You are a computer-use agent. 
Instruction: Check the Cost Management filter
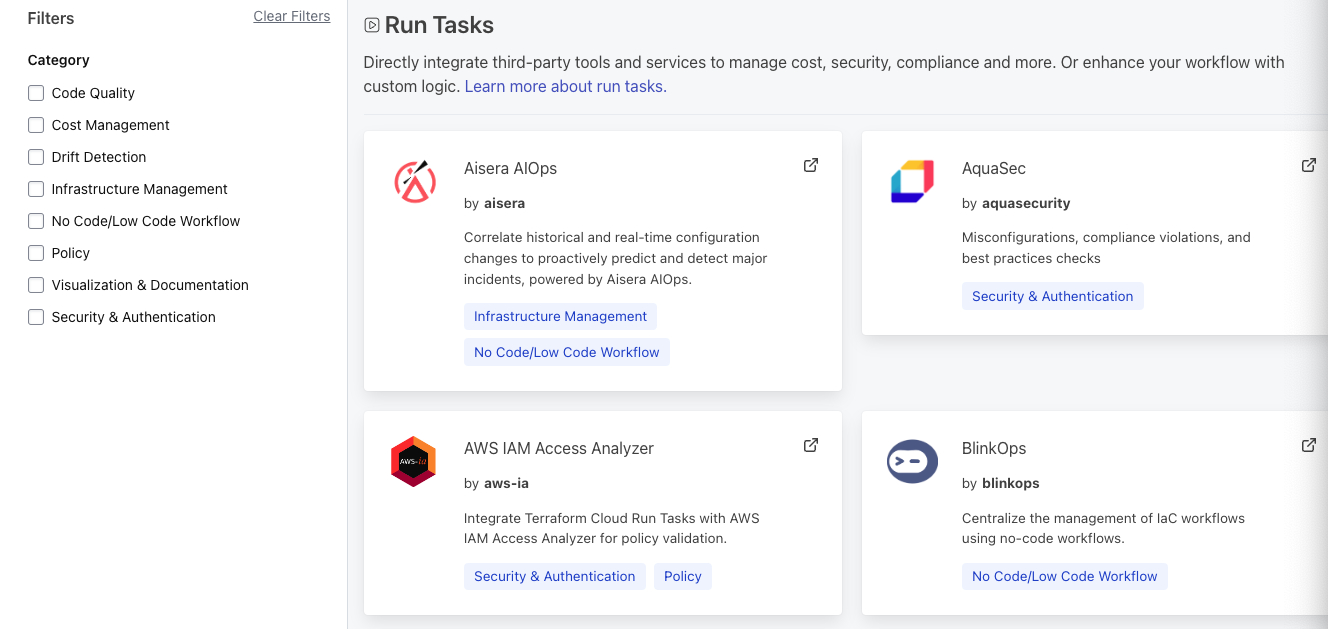(36, 125)
